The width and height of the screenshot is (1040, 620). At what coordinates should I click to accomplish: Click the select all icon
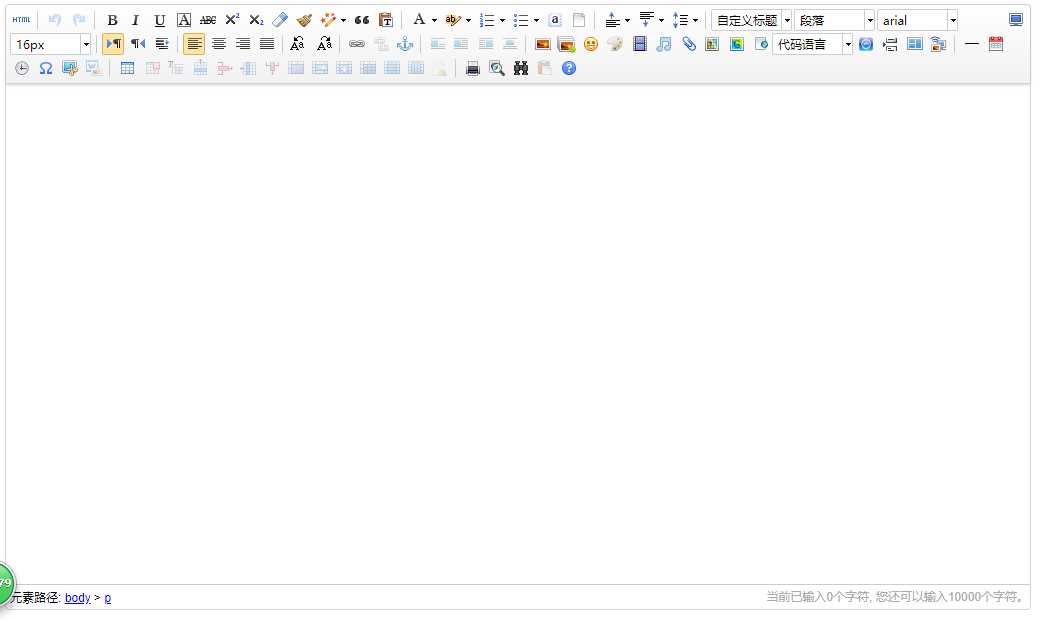[555, 20]
